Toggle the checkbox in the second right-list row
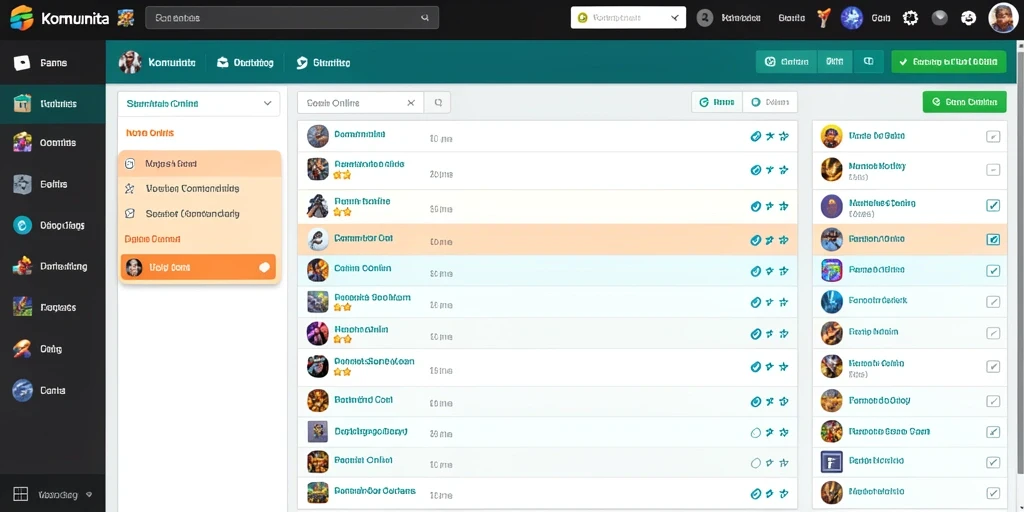 (x=993, y=170)
